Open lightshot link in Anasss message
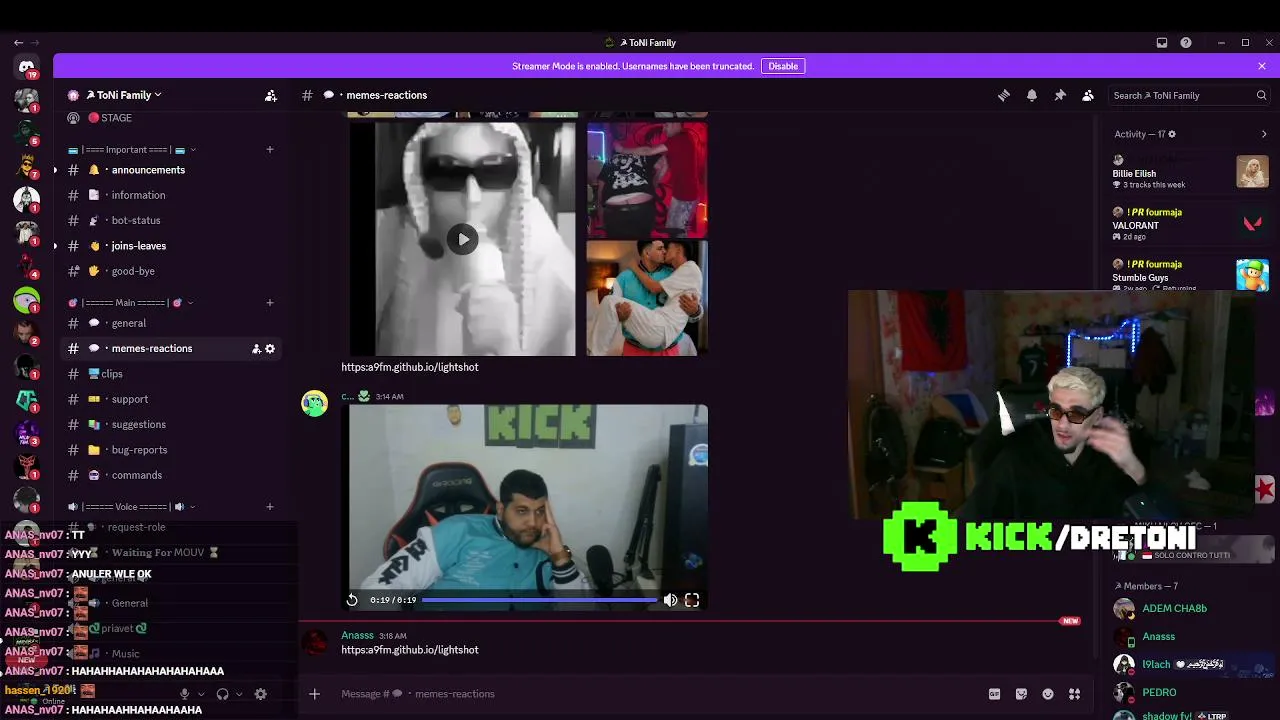This screenshot has height=720, width=1280. tap(410, 650)
